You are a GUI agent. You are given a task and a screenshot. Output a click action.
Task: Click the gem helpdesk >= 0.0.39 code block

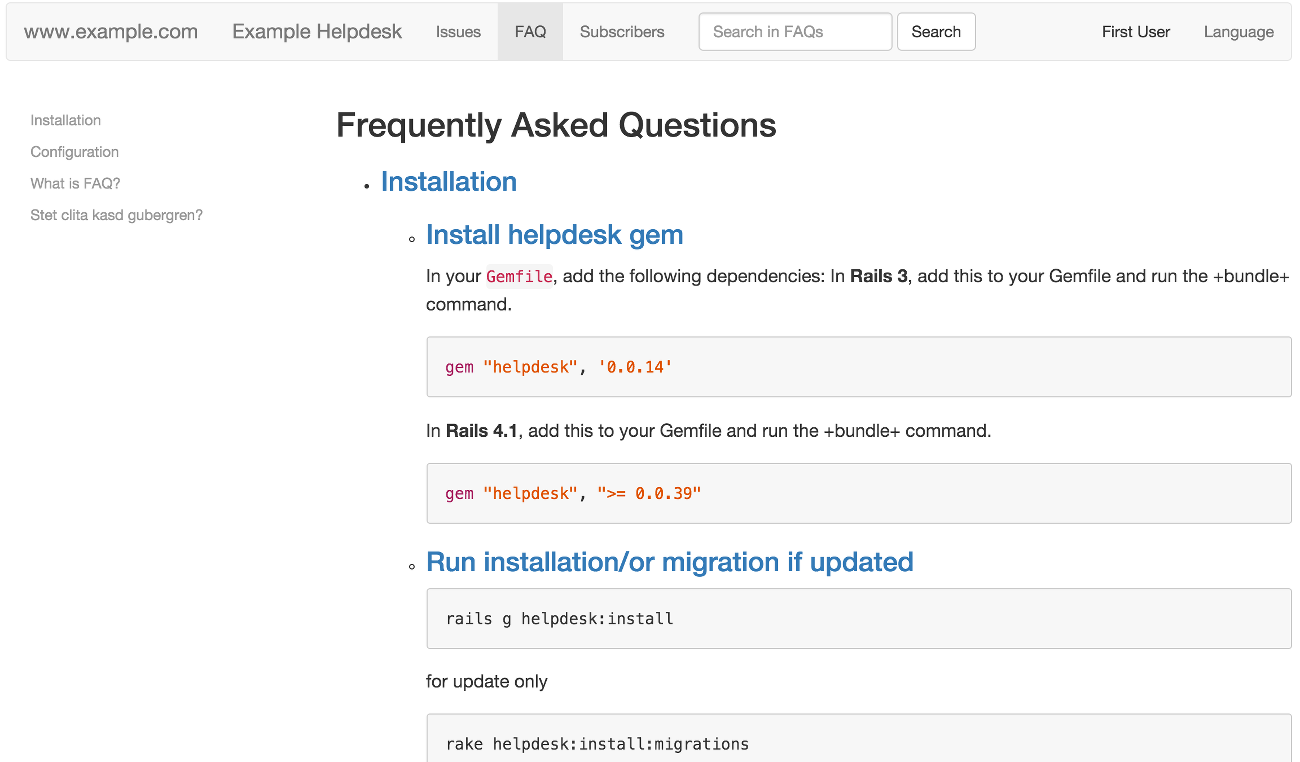858,493
